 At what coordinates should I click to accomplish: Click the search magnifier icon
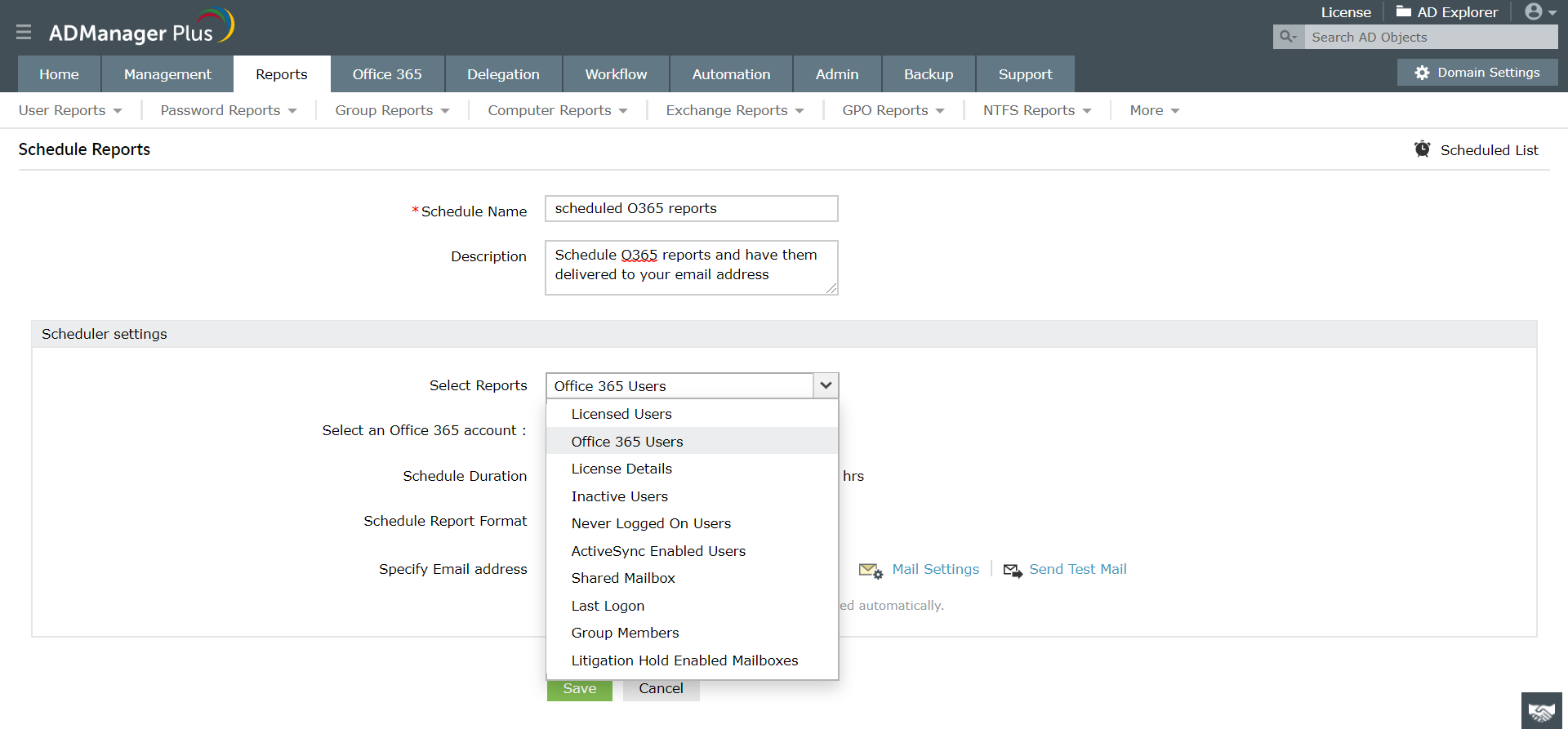click(x=1288, y=37)
